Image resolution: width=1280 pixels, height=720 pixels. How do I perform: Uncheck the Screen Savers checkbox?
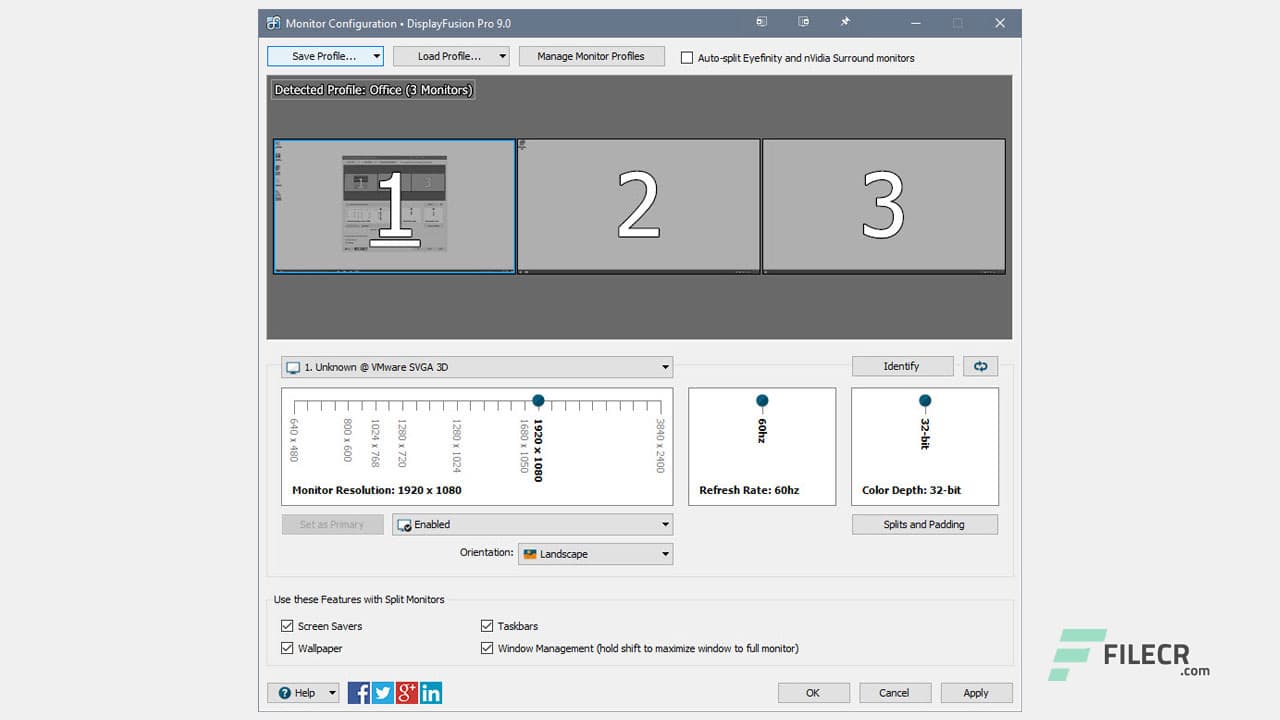tap(288, 625)
